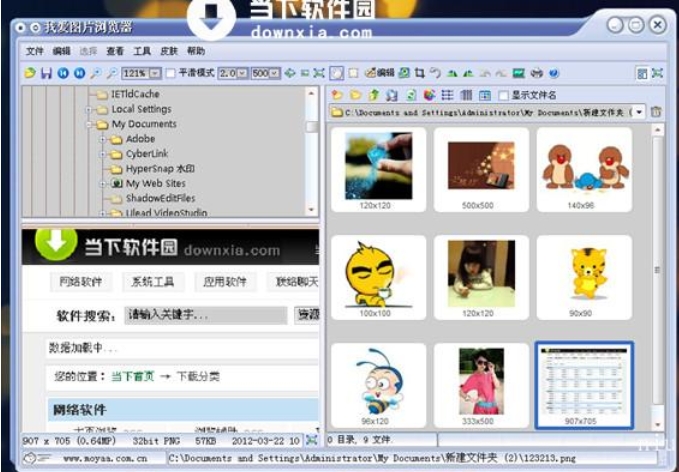Expand the My Web Sites node
Image resolution: width=679 pixels, height=472 pixels.
[x=103, y=184]
